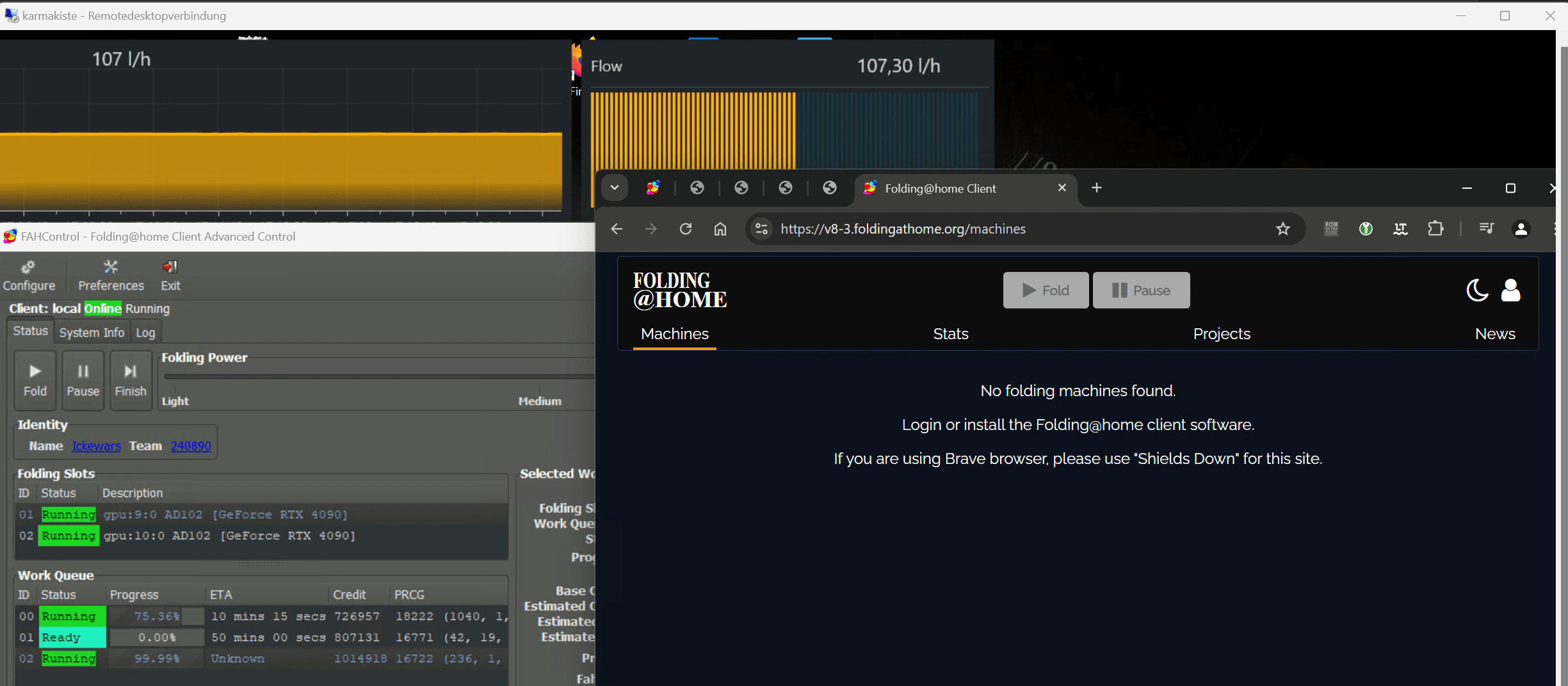View site information next to the URL
This screenshot has width=1568, height=686.
(x=761, y=228)
